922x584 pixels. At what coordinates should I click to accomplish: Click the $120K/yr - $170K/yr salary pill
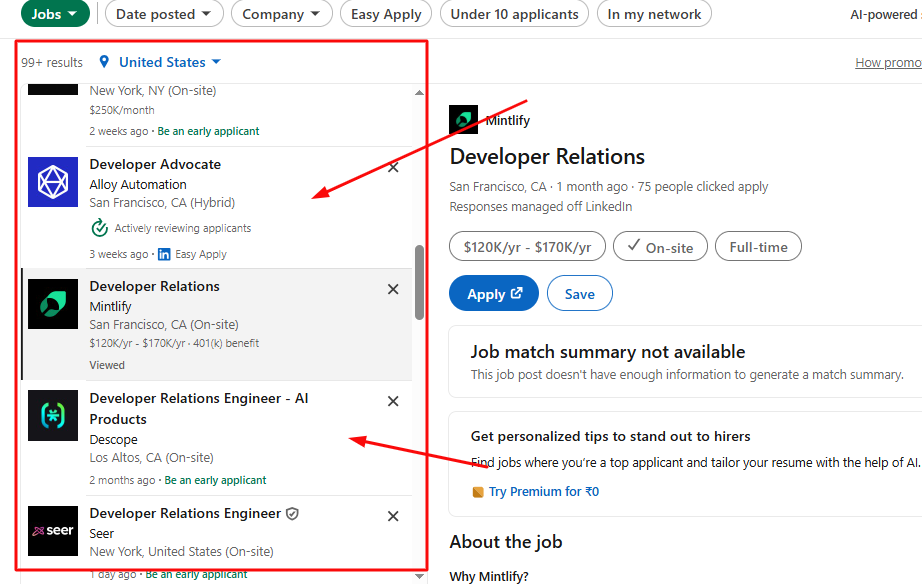coord(527,246)
